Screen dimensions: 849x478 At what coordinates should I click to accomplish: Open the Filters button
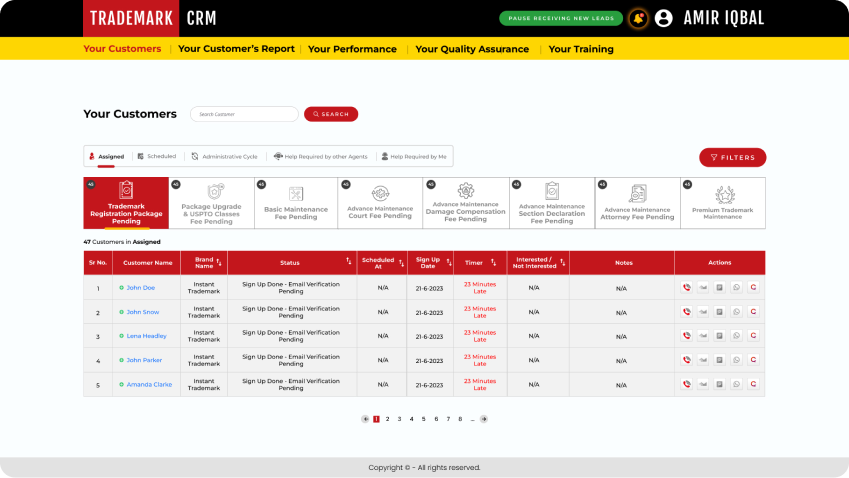(732, 157)
